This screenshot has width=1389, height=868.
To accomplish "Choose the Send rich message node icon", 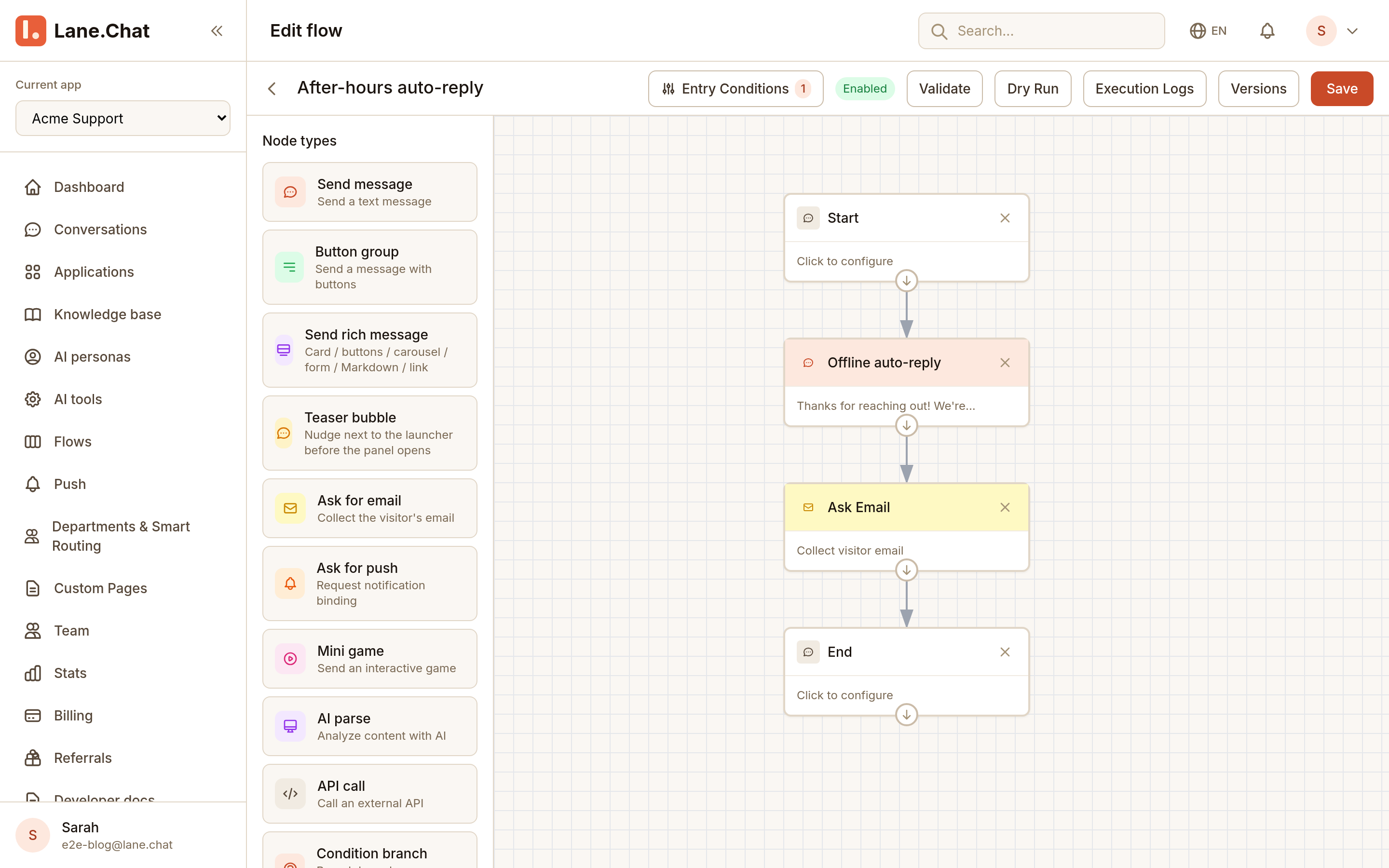I will click(x=284, y=350).
